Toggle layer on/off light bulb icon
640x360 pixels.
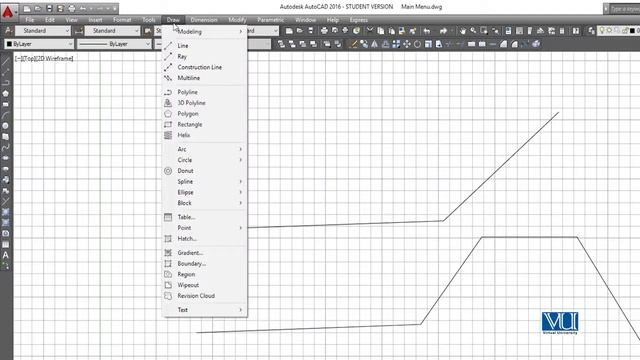click(602, 31)
